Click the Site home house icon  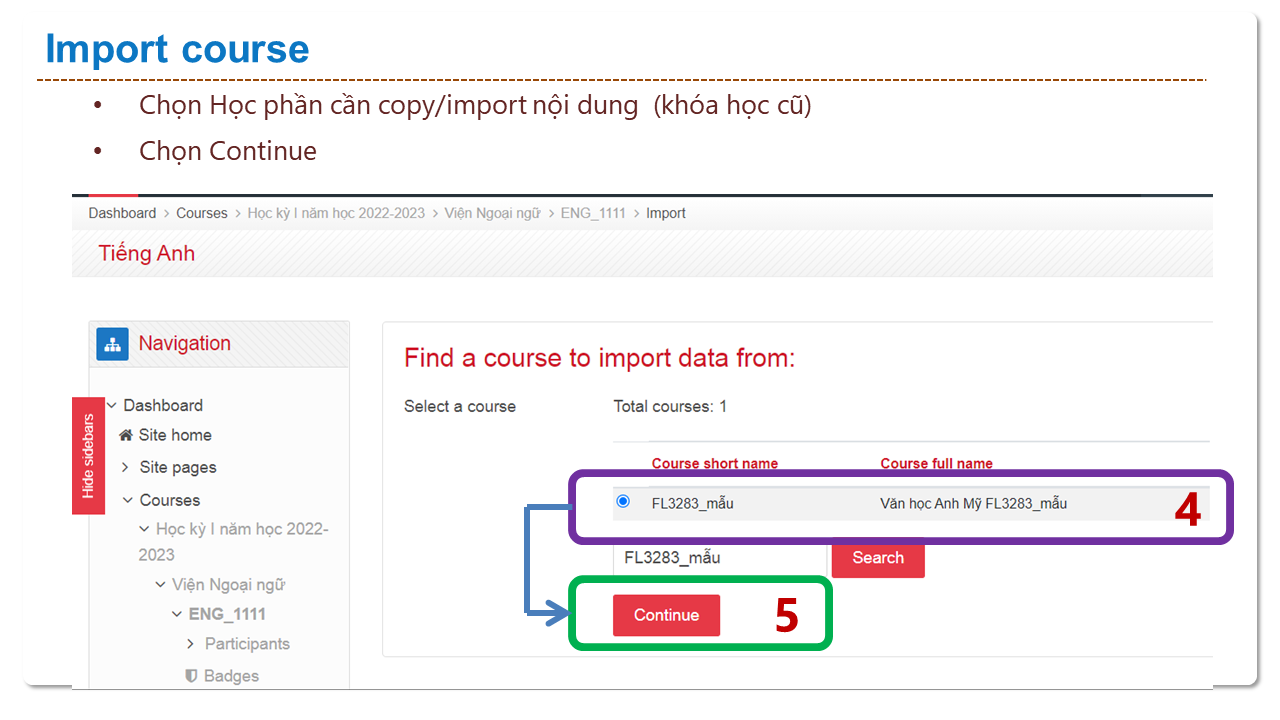point(126,435)
